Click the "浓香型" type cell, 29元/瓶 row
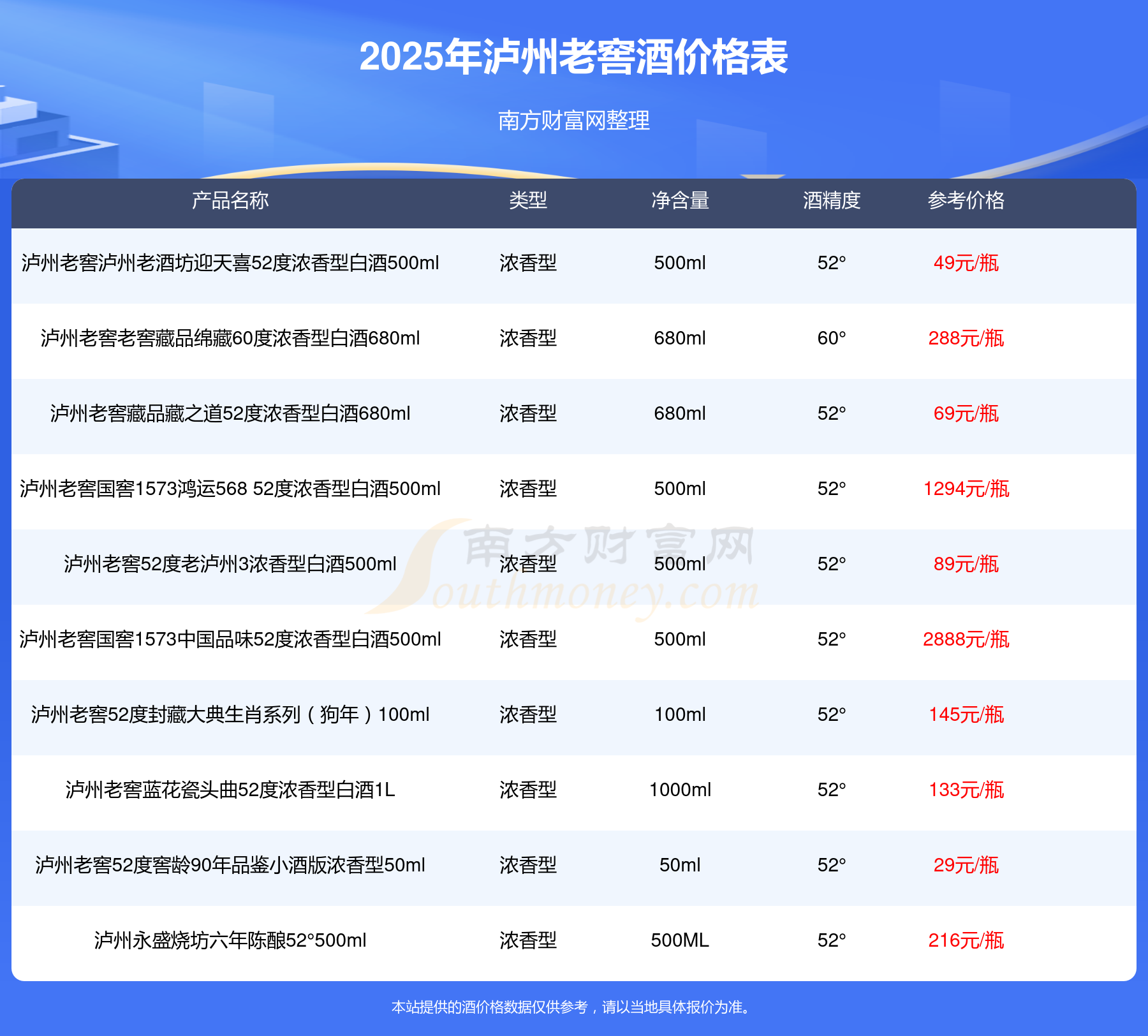Image resolution: width=1148 pixels, height=1036 pixels. tap(528, 865)
